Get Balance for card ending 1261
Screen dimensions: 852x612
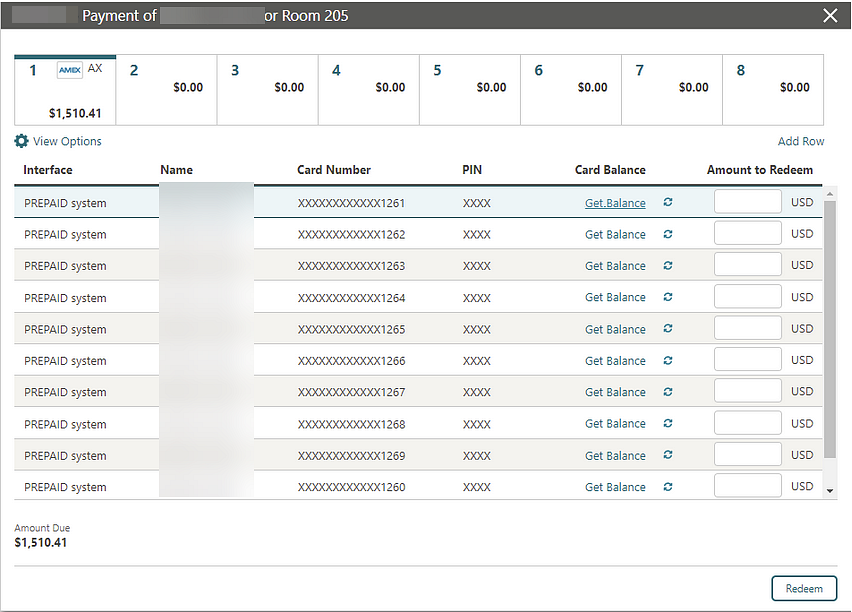pos(615,203)
